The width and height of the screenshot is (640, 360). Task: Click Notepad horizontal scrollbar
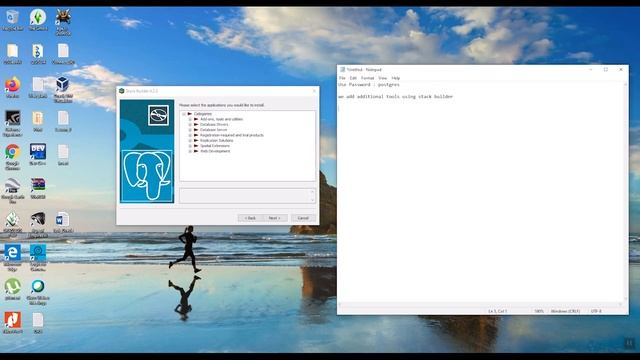pos(480,304)
